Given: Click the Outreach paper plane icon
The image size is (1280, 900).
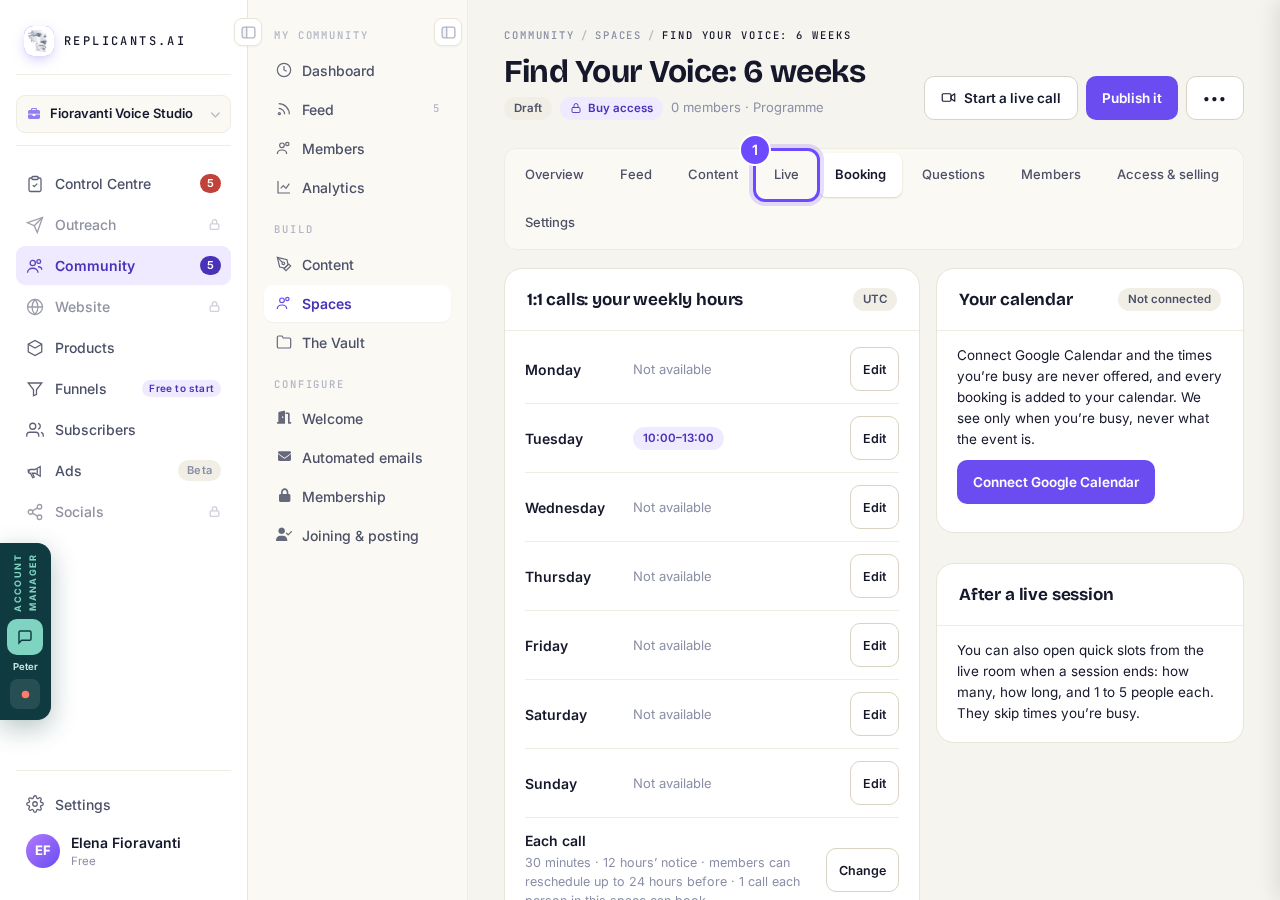Looking at the screenshot, I should (x=35, y=225).
